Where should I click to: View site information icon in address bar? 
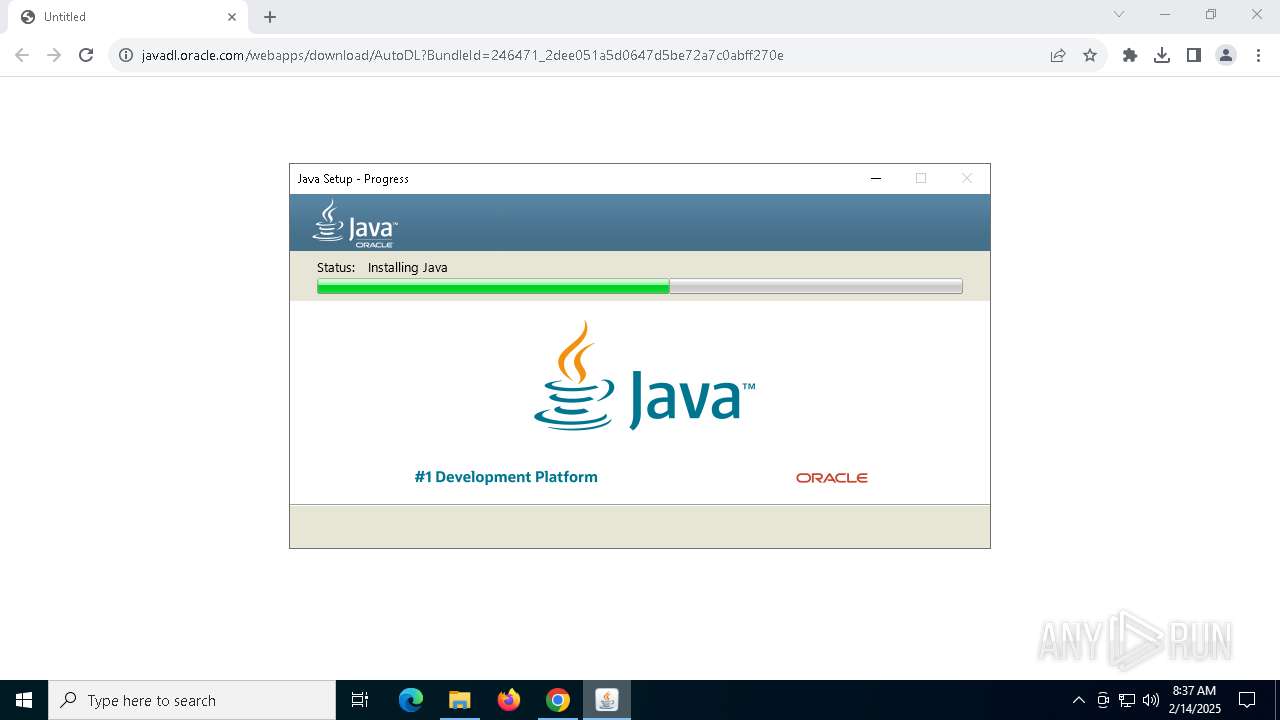(126, 55)
